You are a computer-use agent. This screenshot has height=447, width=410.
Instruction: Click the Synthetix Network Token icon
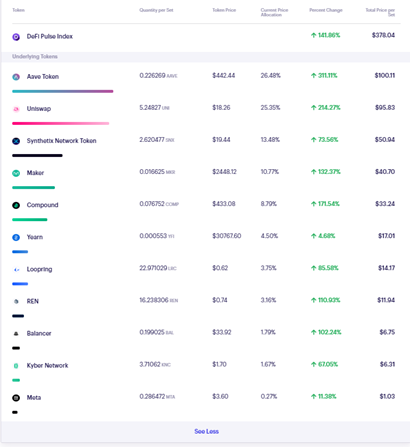pyautogui.click(x=16, y=141)
